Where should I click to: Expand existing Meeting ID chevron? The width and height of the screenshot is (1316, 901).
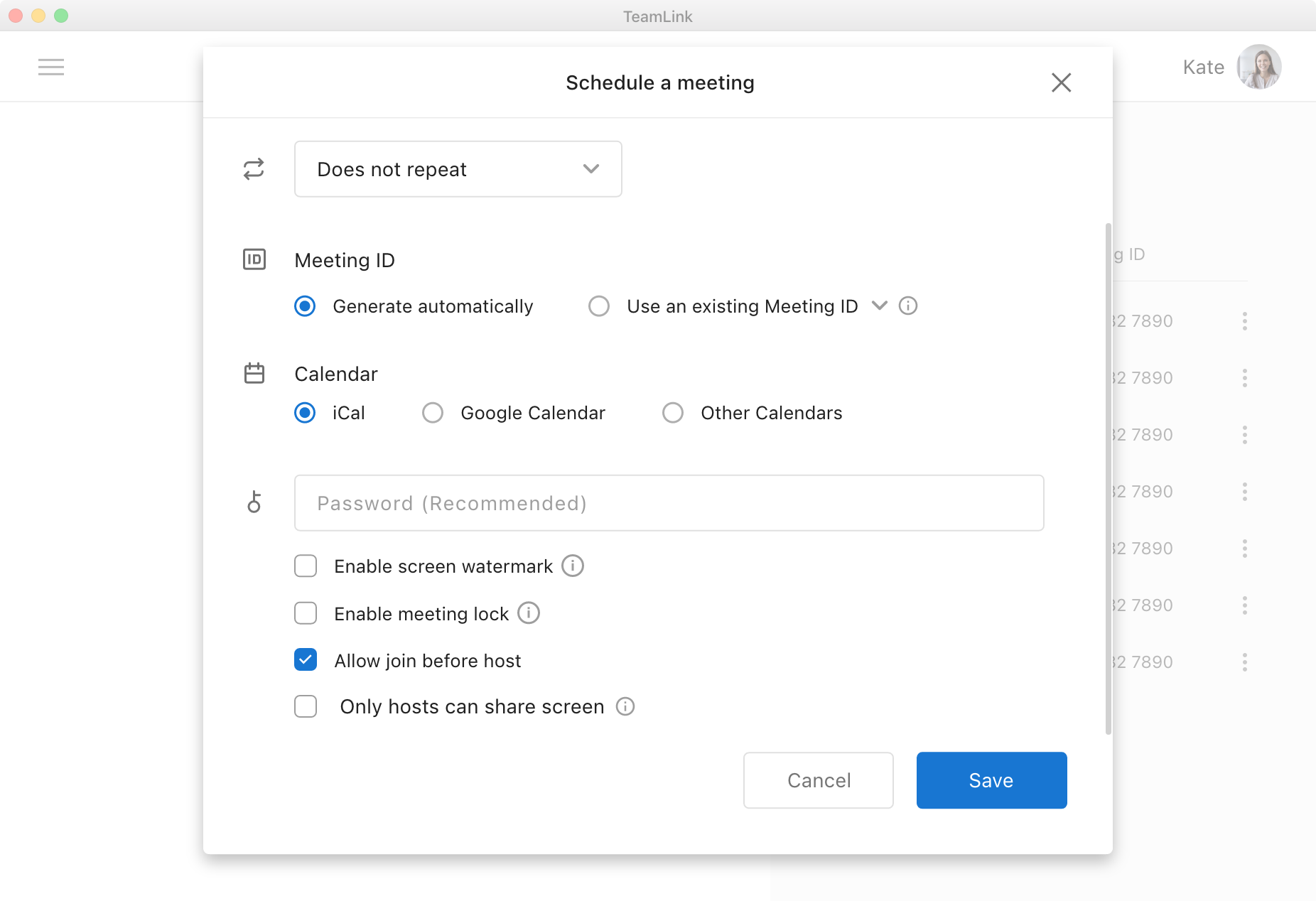(879, 306)
